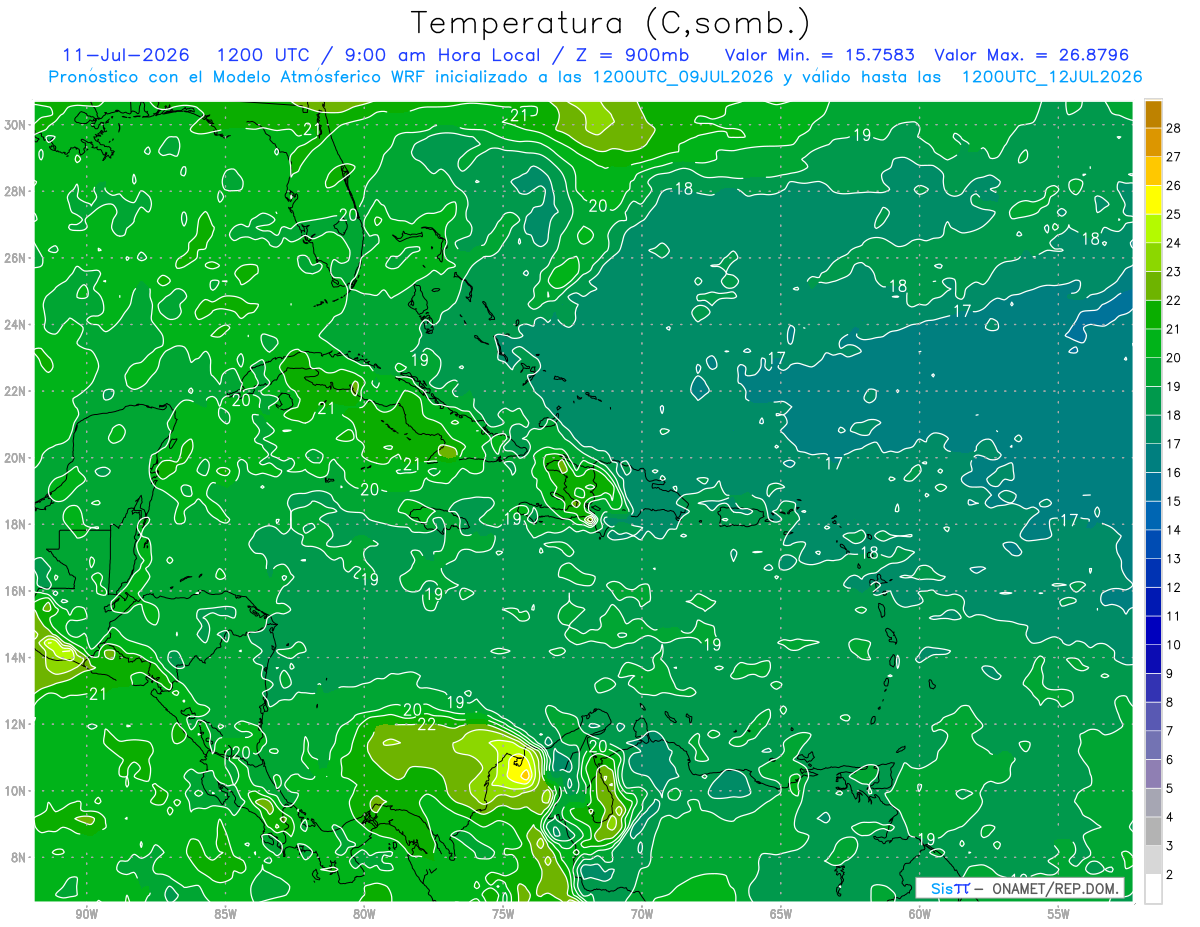Select valid-until time "1200UTC_12JUL2026"
Image resolution: width=1200 pixels, height=927 pixels.
(x=1052, y=77)
